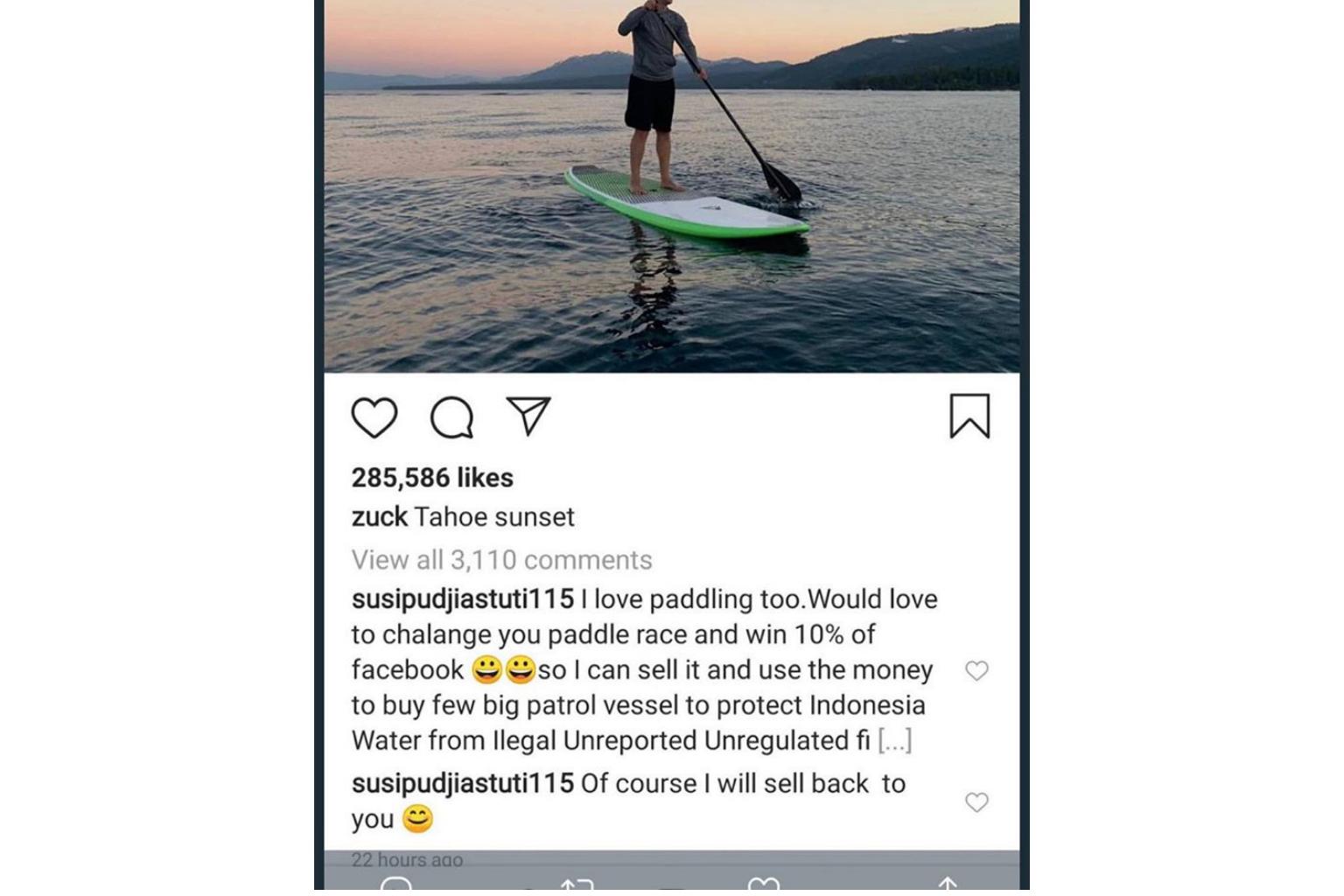The image size is (1344, 896).
Task: Select the "Tahoe sunset" caption text
Action: point(494,517)
